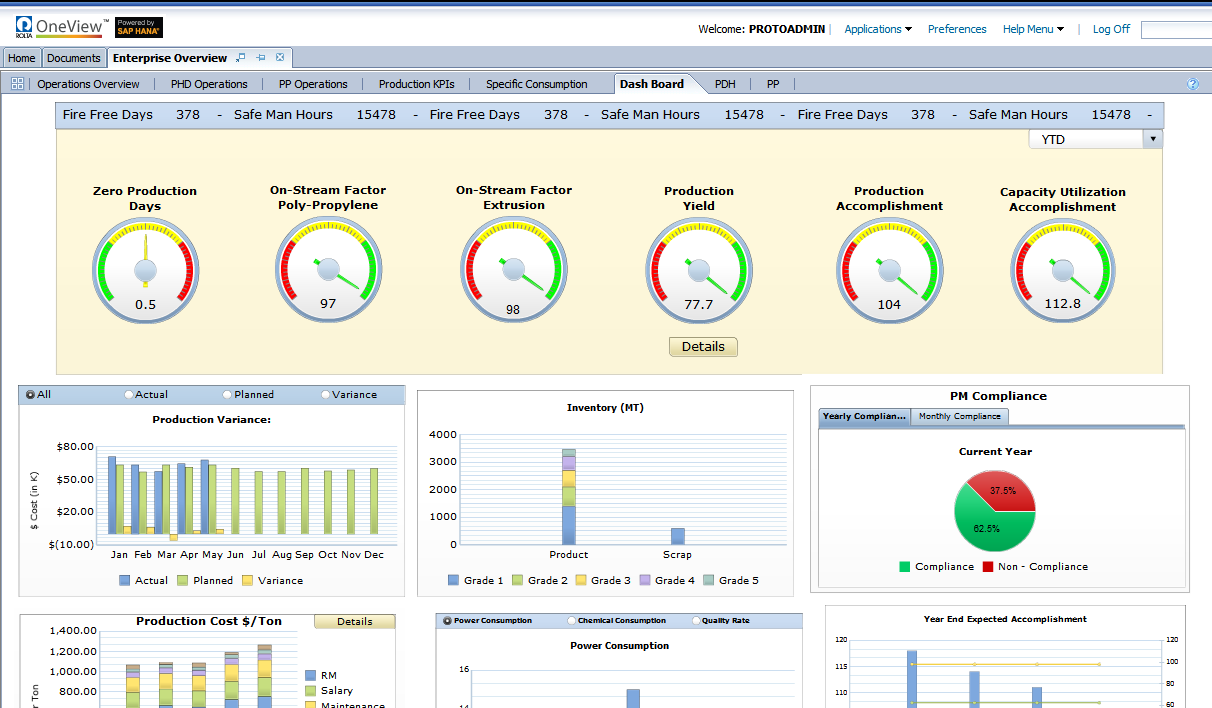Select the Actual radio button

click(x=129, y=395)
